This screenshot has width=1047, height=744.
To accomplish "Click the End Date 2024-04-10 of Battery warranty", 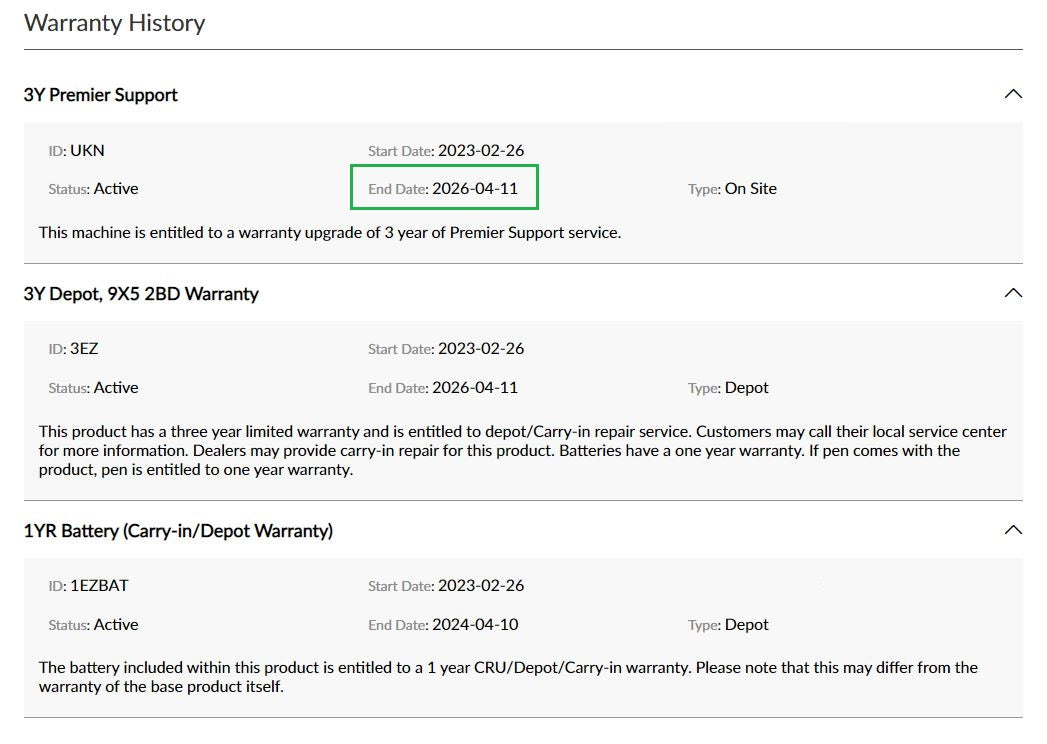I will click(x=477, y=624).
